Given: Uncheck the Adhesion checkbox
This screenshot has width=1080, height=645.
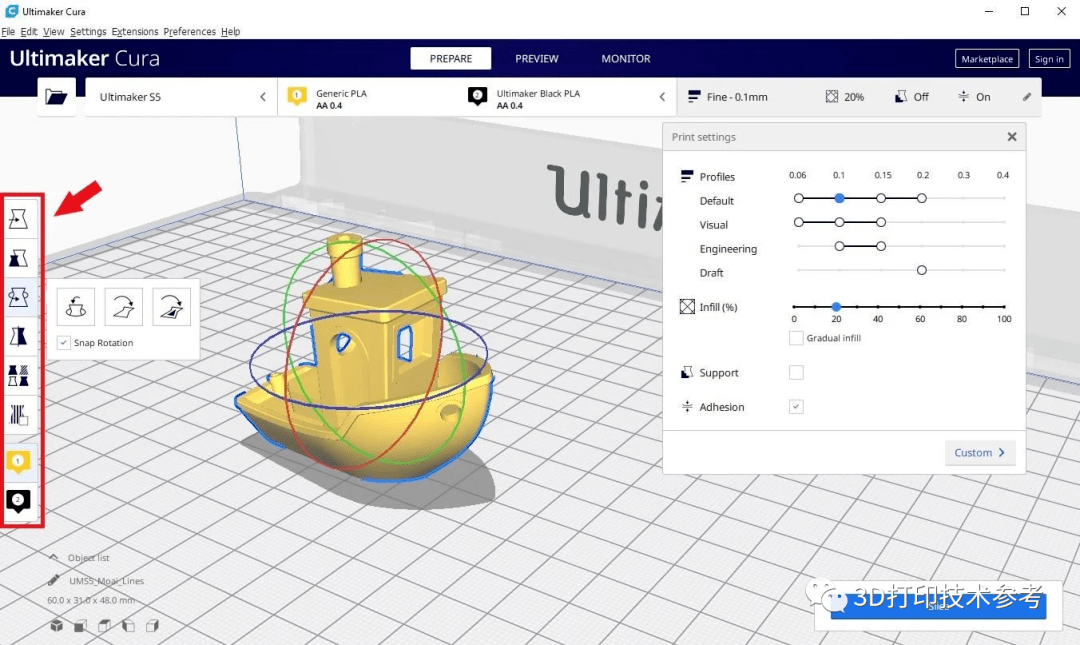Looking at the screenshot, I should (x=796, y=407).
